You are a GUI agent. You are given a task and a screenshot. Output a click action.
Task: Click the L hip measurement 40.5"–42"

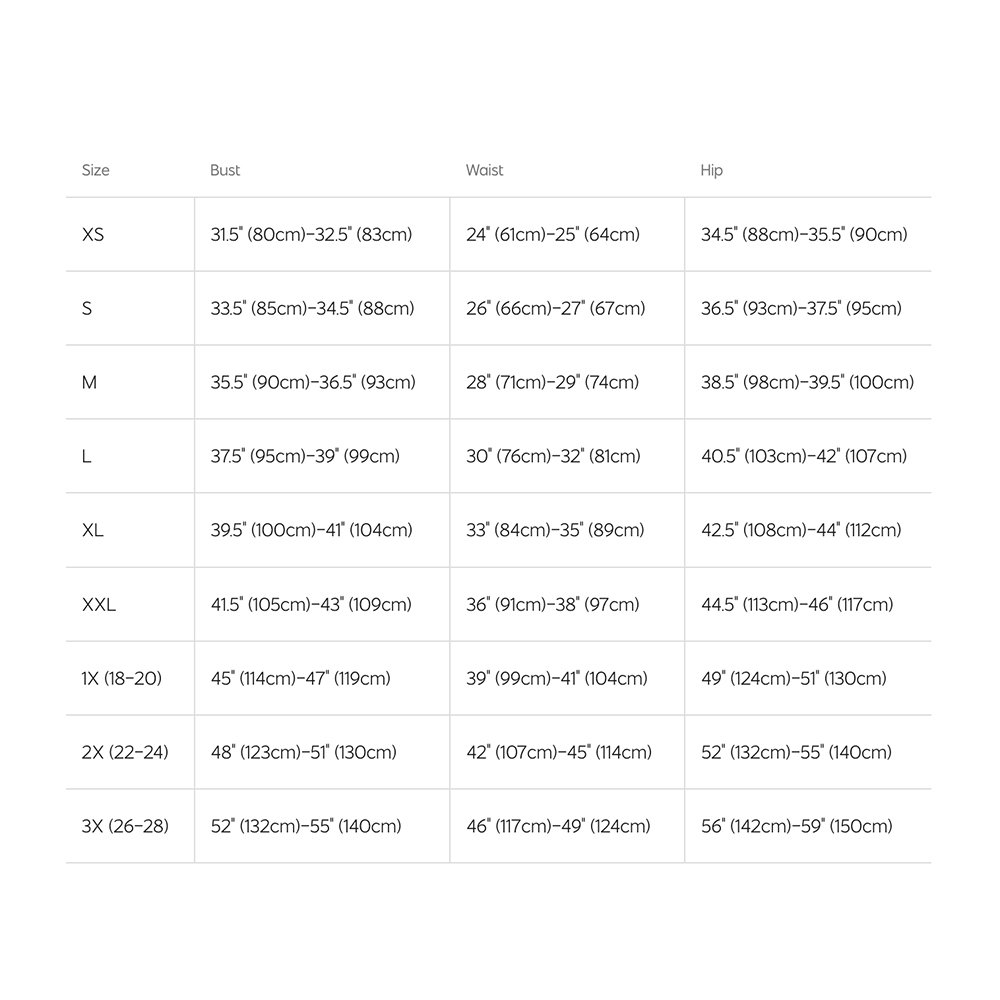click(x=804, y=457)
